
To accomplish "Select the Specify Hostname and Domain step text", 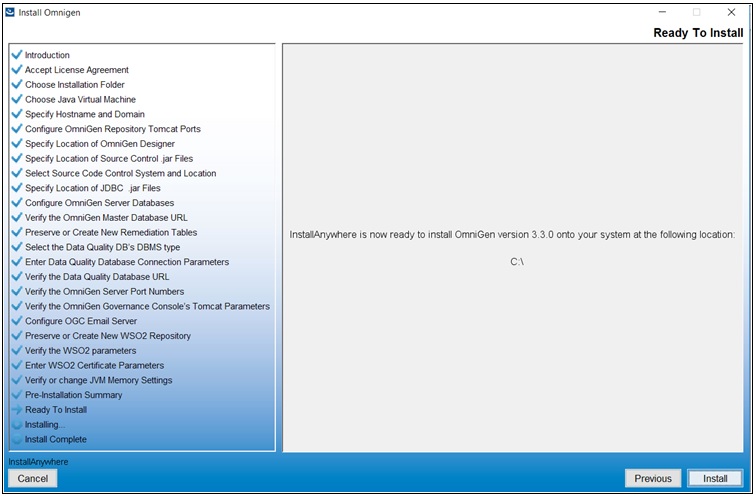I will (85, 114).
